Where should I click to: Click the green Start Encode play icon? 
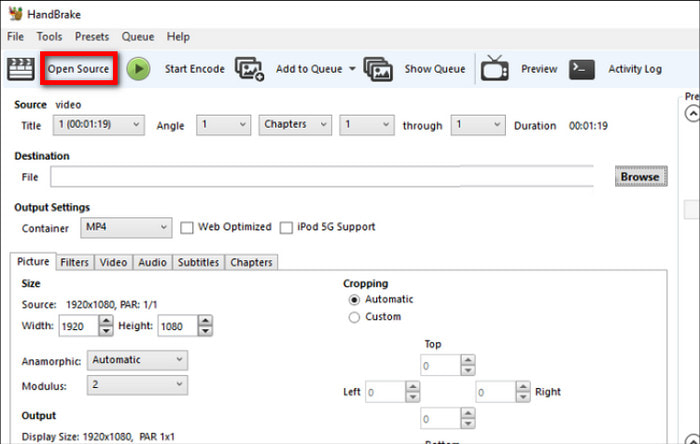tap(138, 69)
